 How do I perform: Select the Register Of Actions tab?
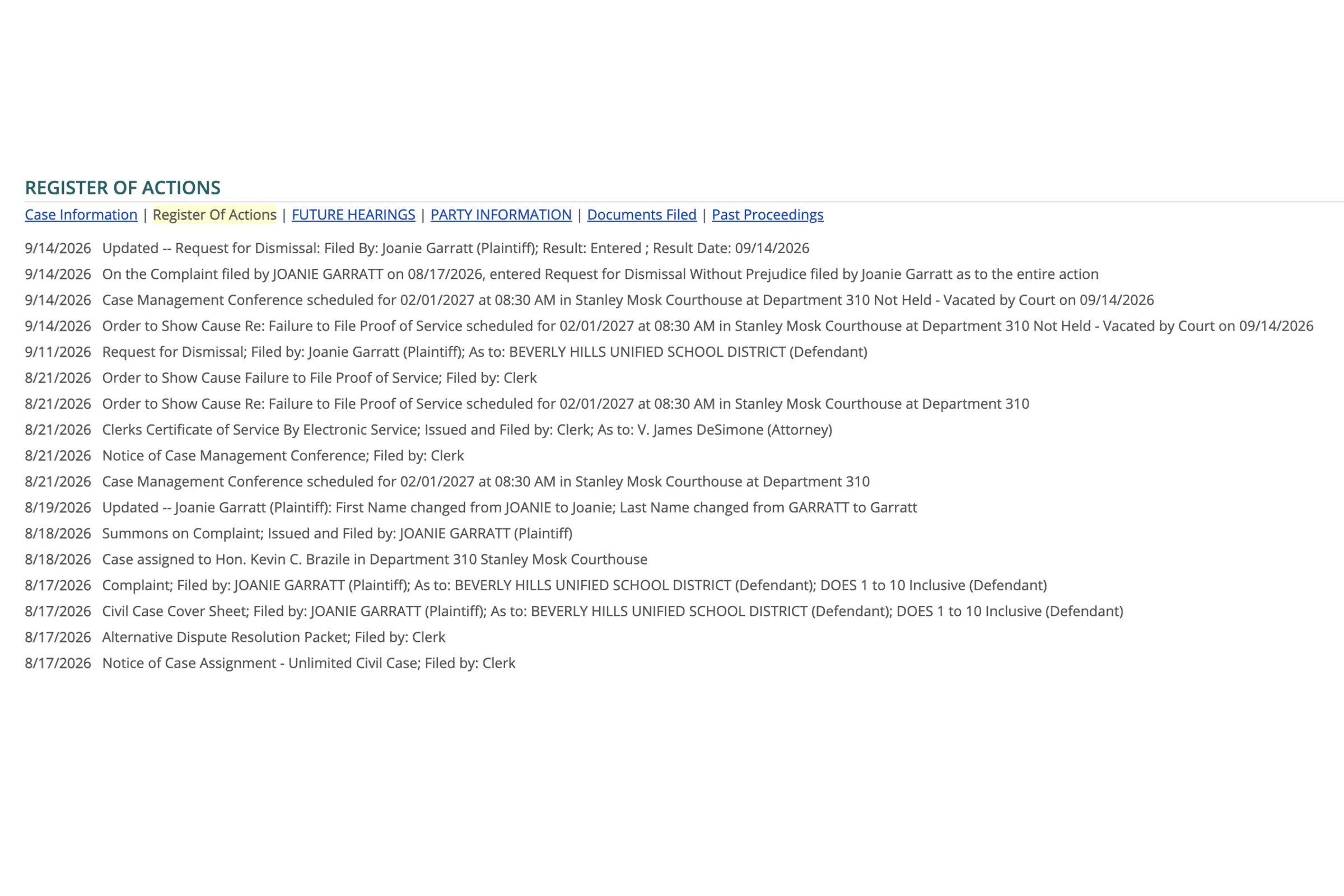click(214, 214)
